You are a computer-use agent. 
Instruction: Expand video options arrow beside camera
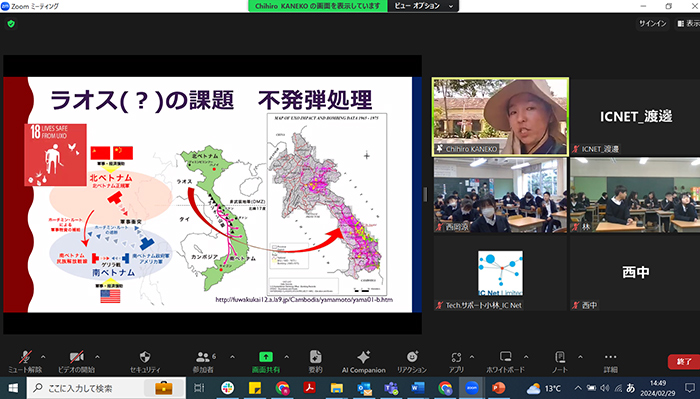pyautogui.click(x=97, y=357)
